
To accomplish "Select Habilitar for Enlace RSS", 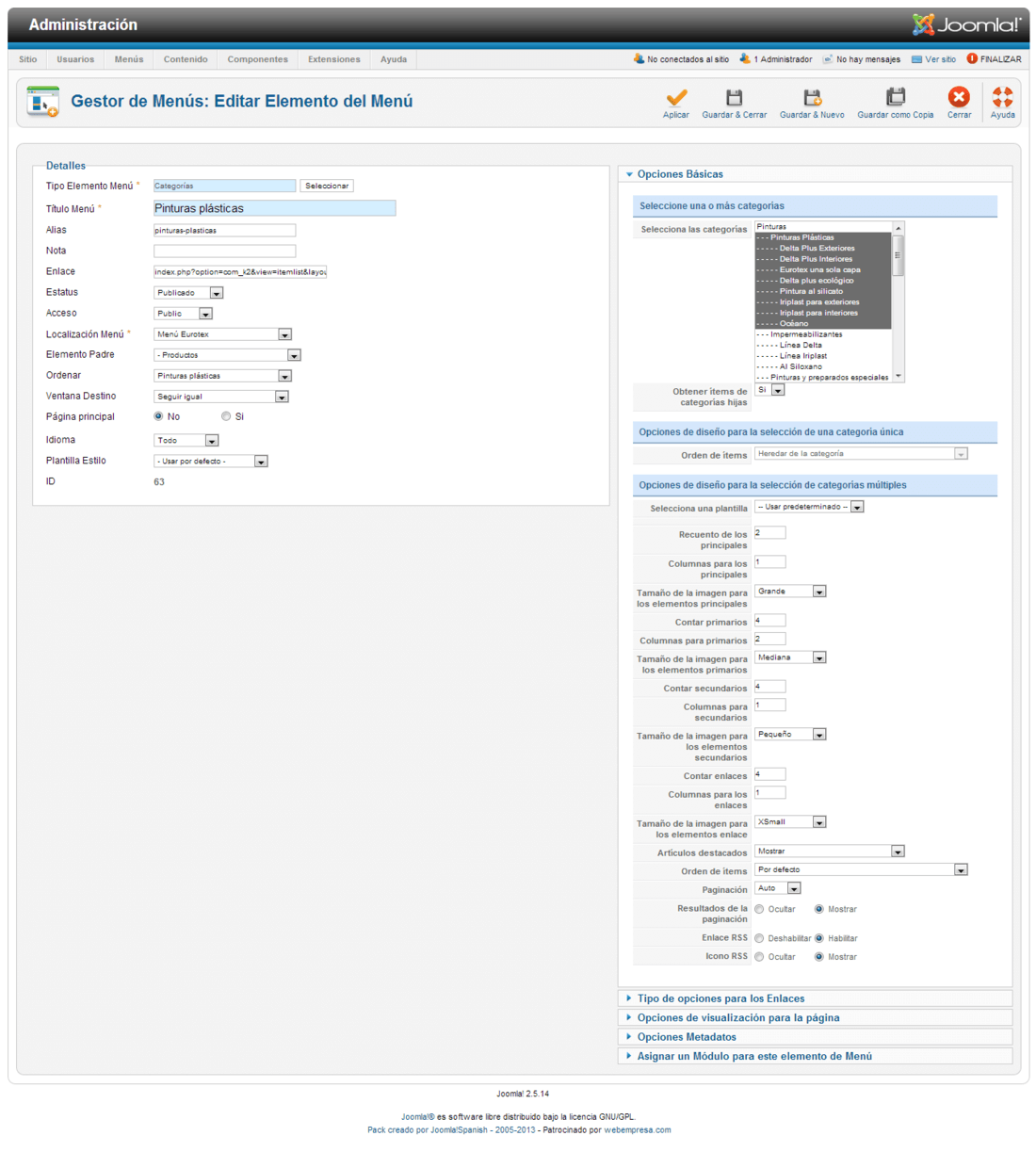I will 819,938.
